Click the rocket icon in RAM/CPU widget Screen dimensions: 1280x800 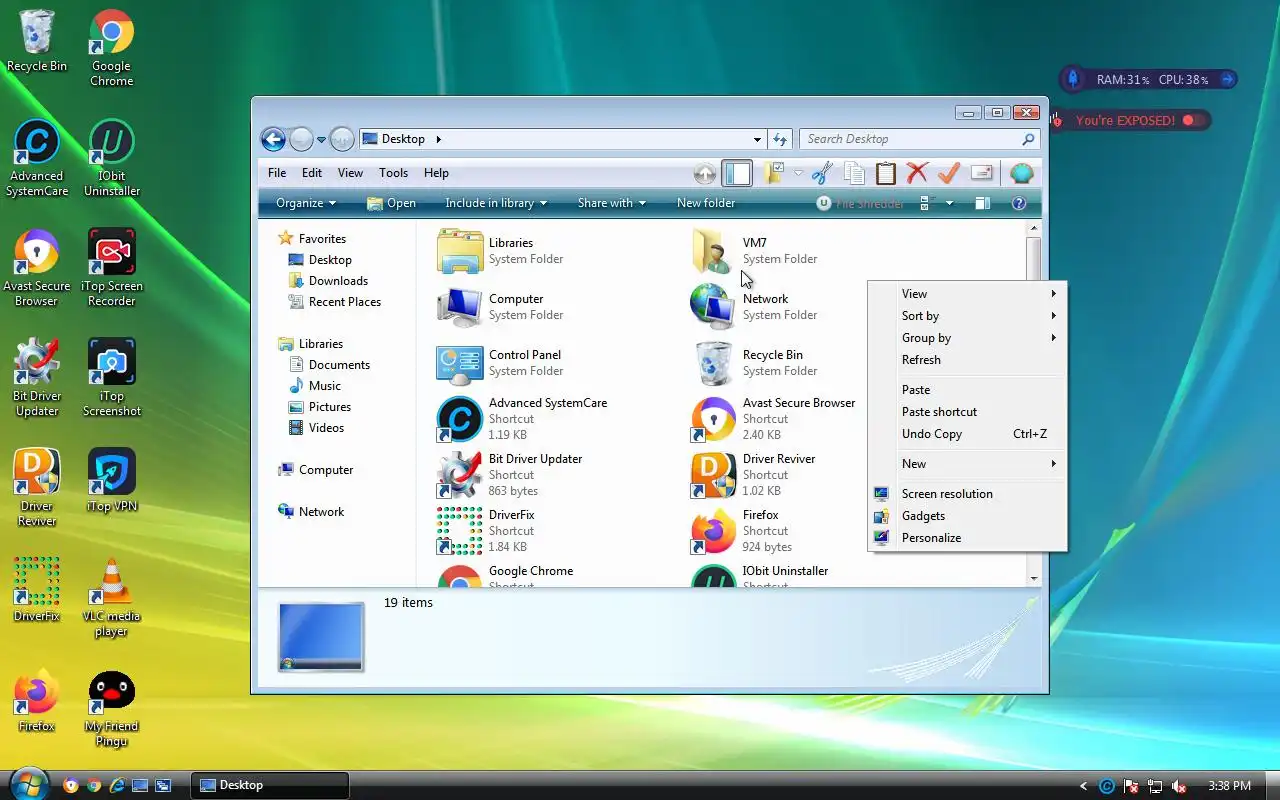pos(1072,79)
